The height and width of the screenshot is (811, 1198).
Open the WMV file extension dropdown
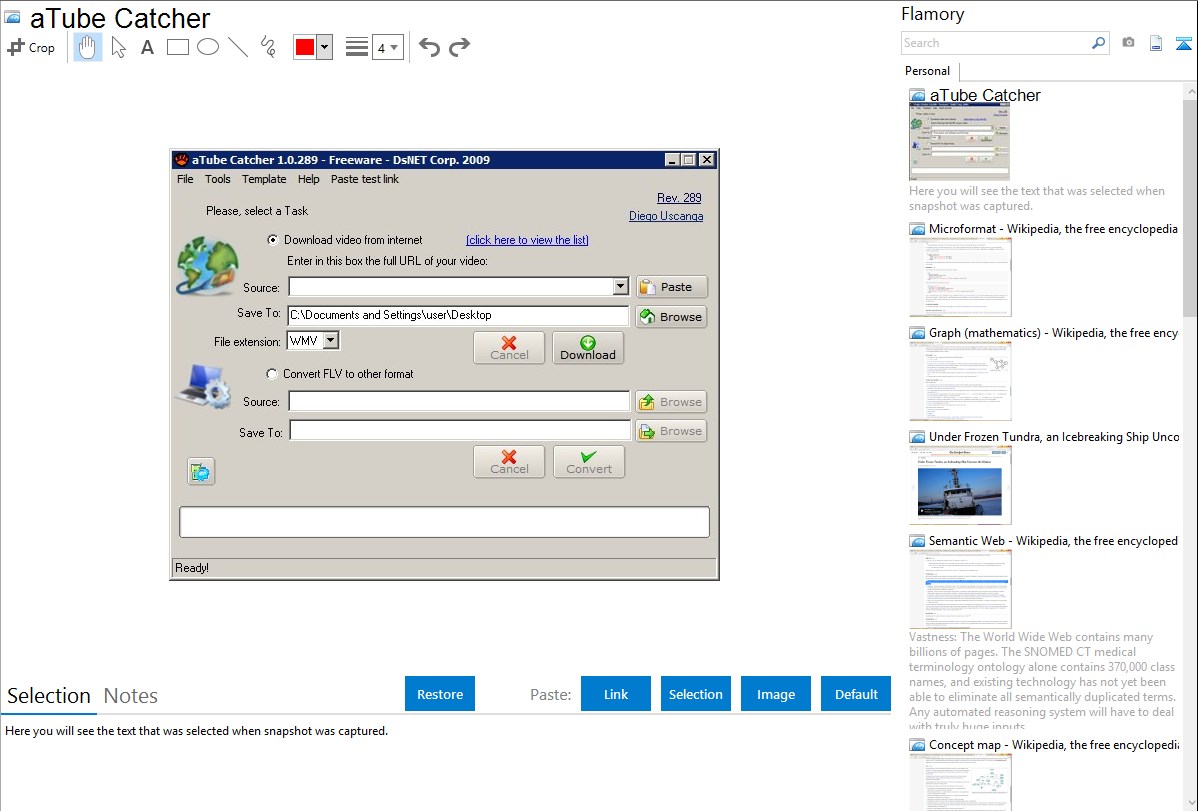click(331, 341)
